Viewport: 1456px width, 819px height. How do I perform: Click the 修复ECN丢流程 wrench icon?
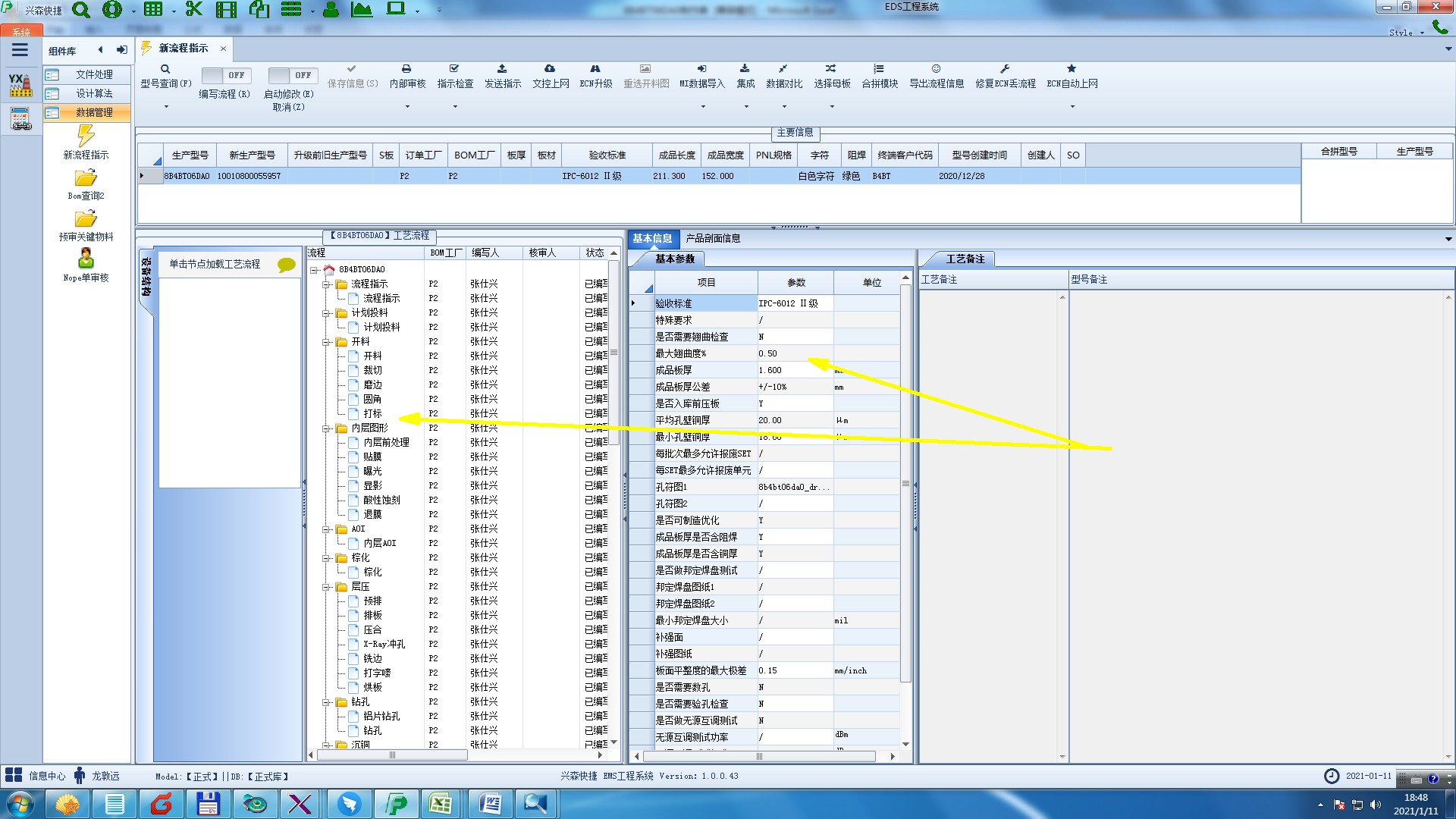click(x=1005, y=69)
